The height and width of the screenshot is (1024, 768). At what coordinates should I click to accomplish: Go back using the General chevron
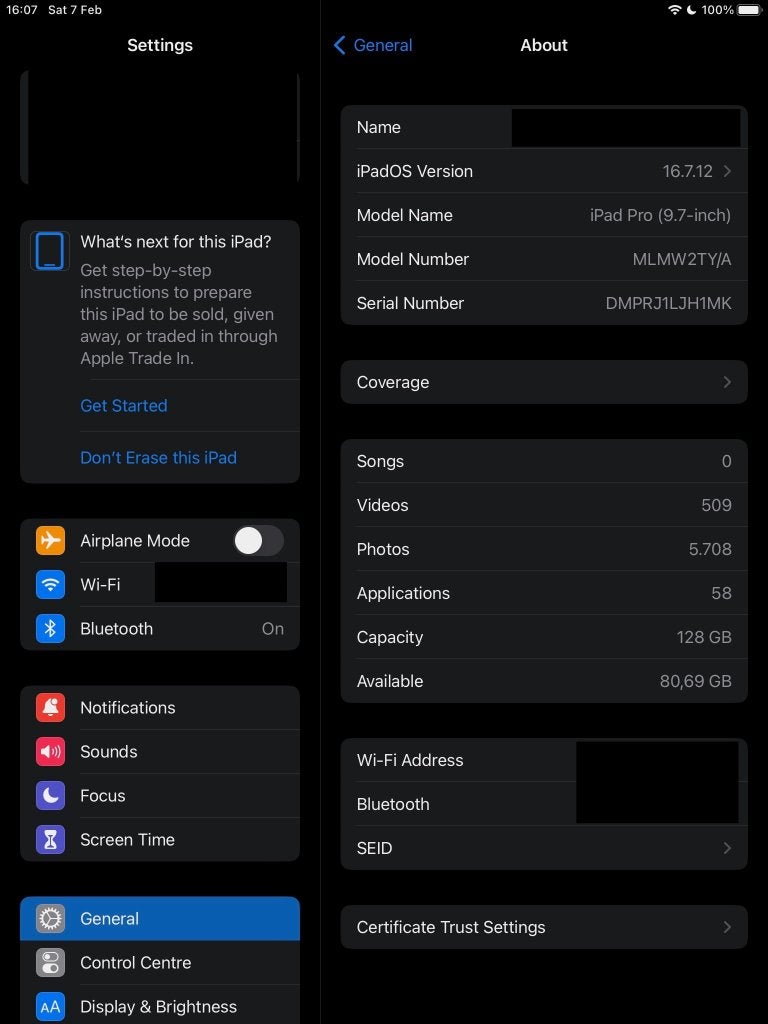[339, 45]
